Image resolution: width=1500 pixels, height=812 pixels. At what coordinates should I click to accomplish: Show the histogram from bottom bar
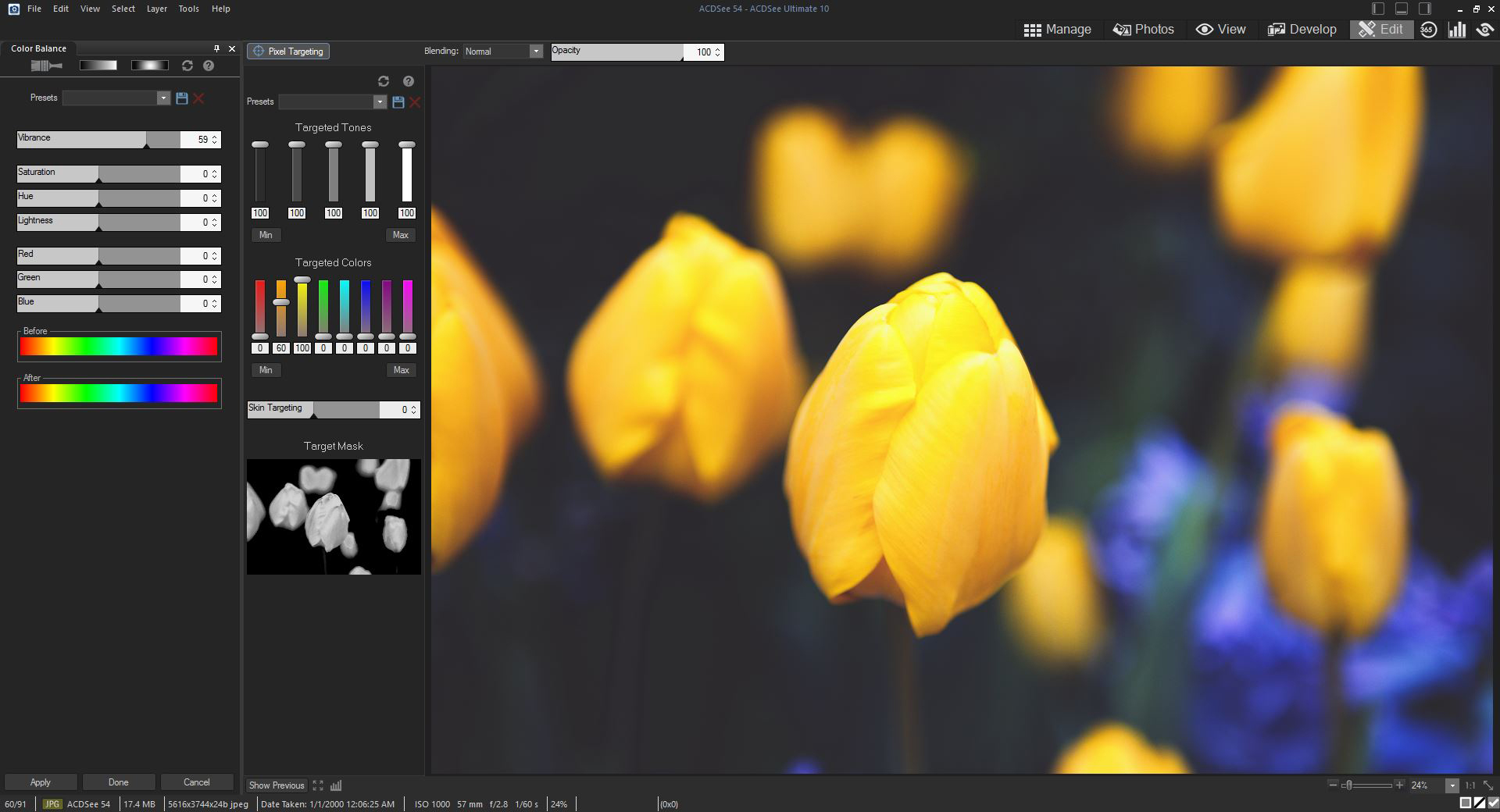tap(337, 785)
